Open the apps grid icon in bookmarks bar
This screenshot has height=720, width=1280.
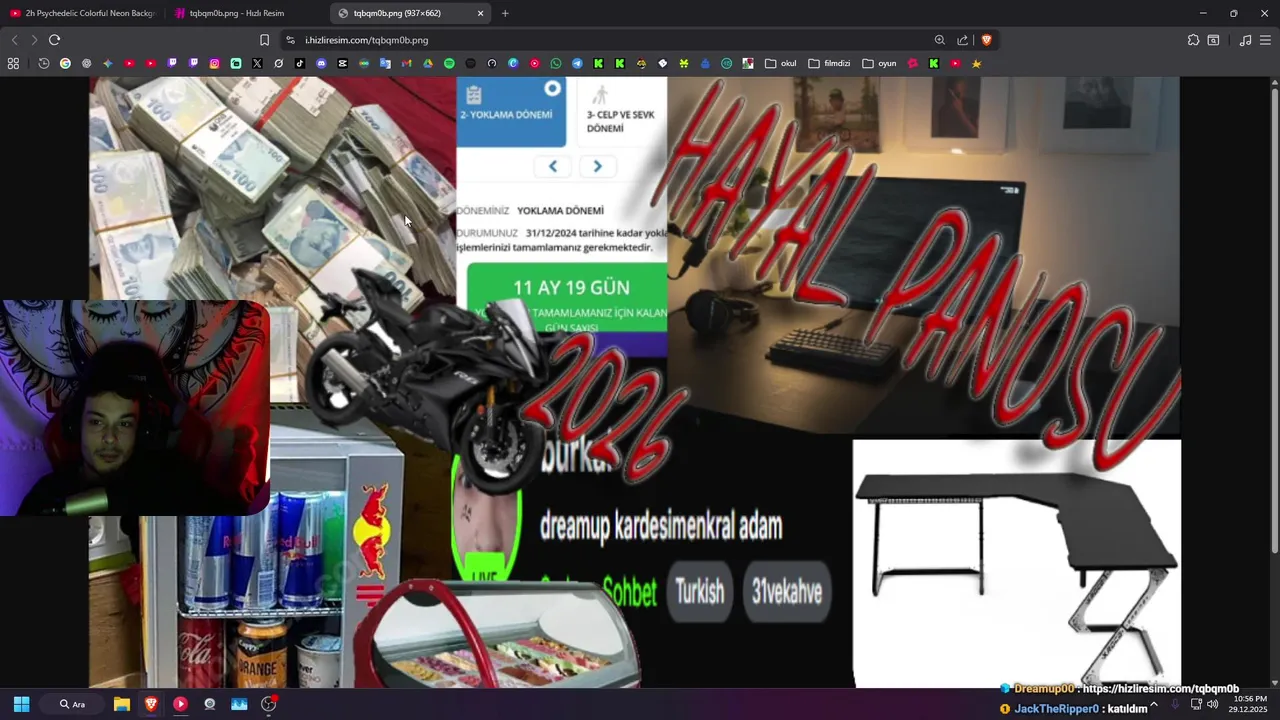click(x=13, y=63)
